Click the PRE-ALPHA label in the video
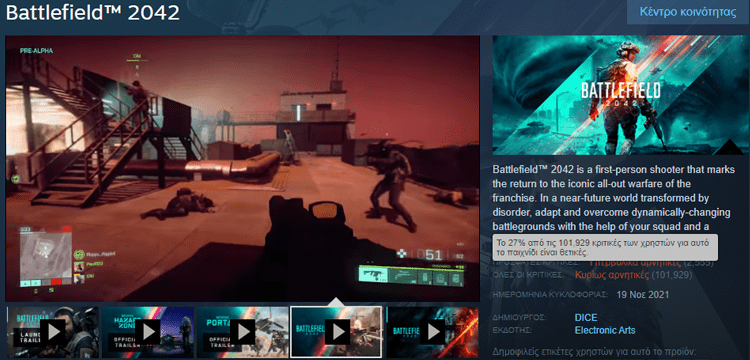This screenshot has width=750, height=360. pyautogui.click(x=36, y=51)
